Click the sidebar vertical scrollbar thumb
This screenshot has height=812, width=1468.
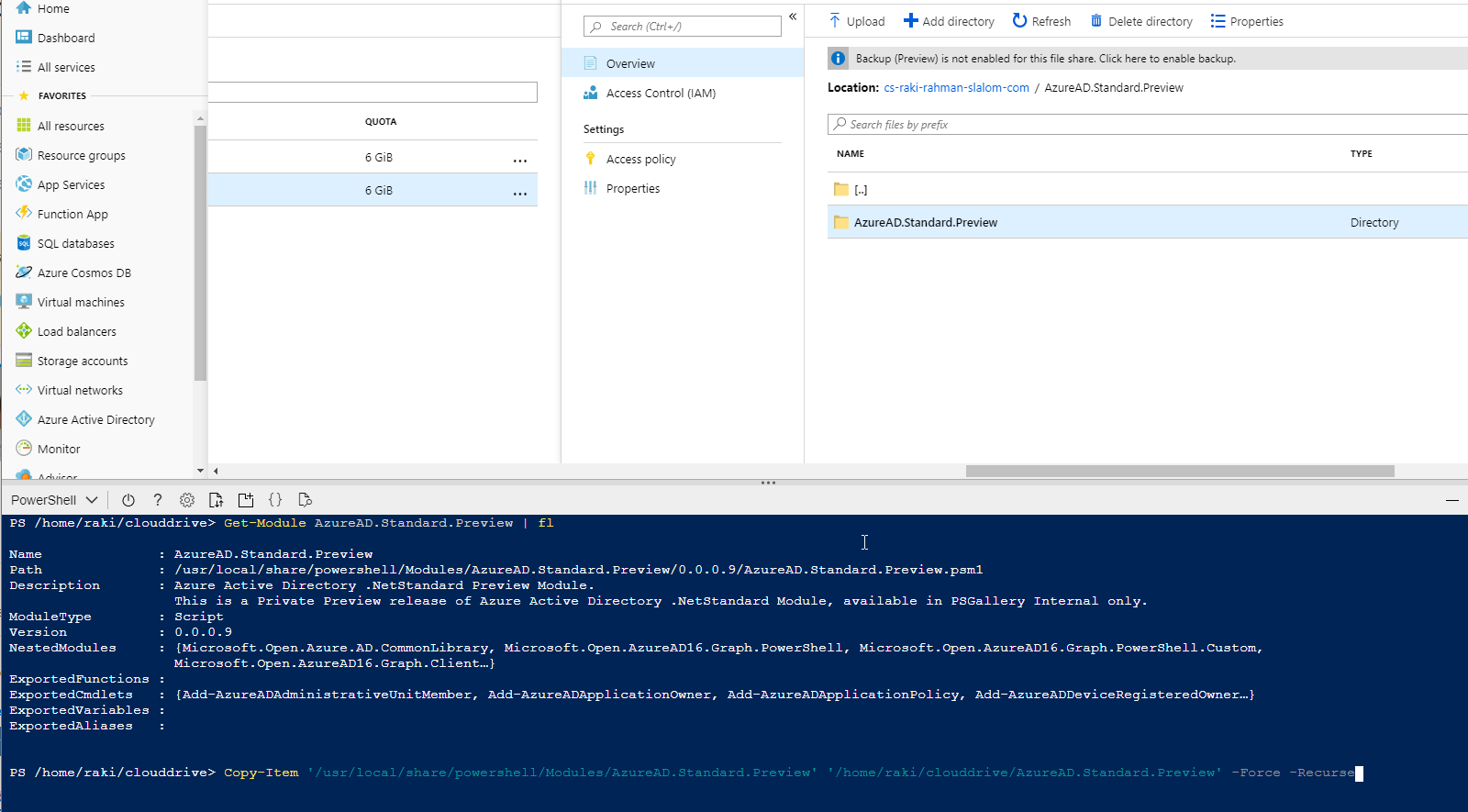[x=200, y=252]
